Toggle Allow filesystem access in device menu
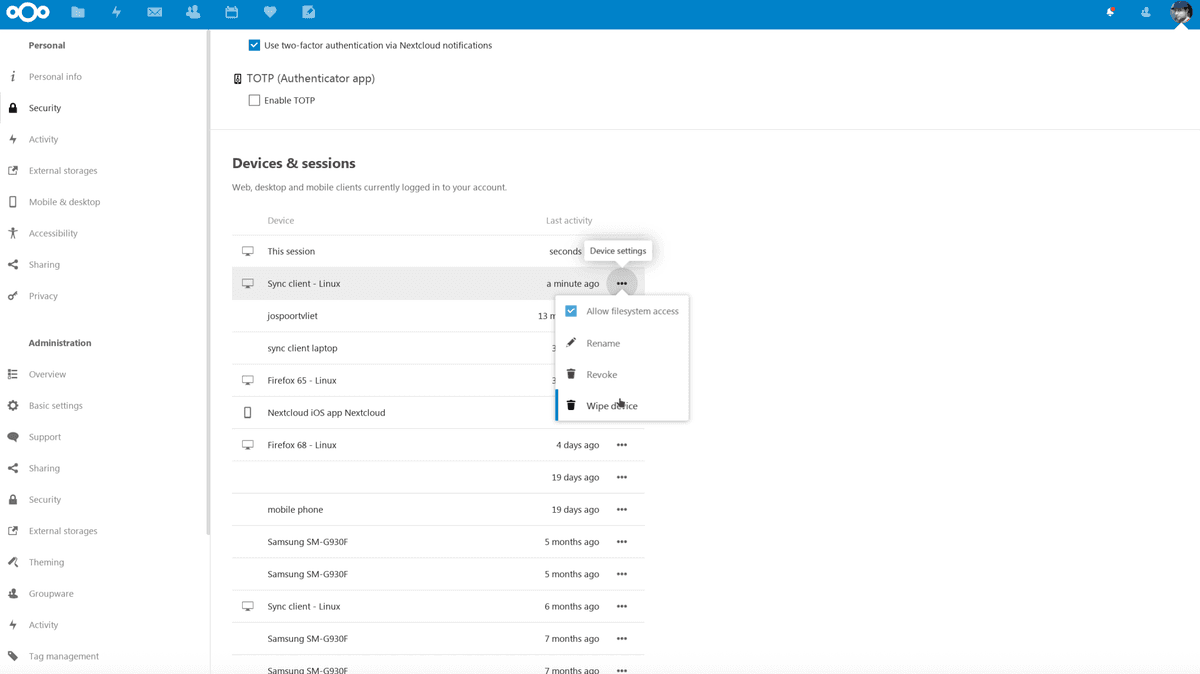The width and height of the screenshot is (1200, 674). pyautogui.click(x=570, y=310)
